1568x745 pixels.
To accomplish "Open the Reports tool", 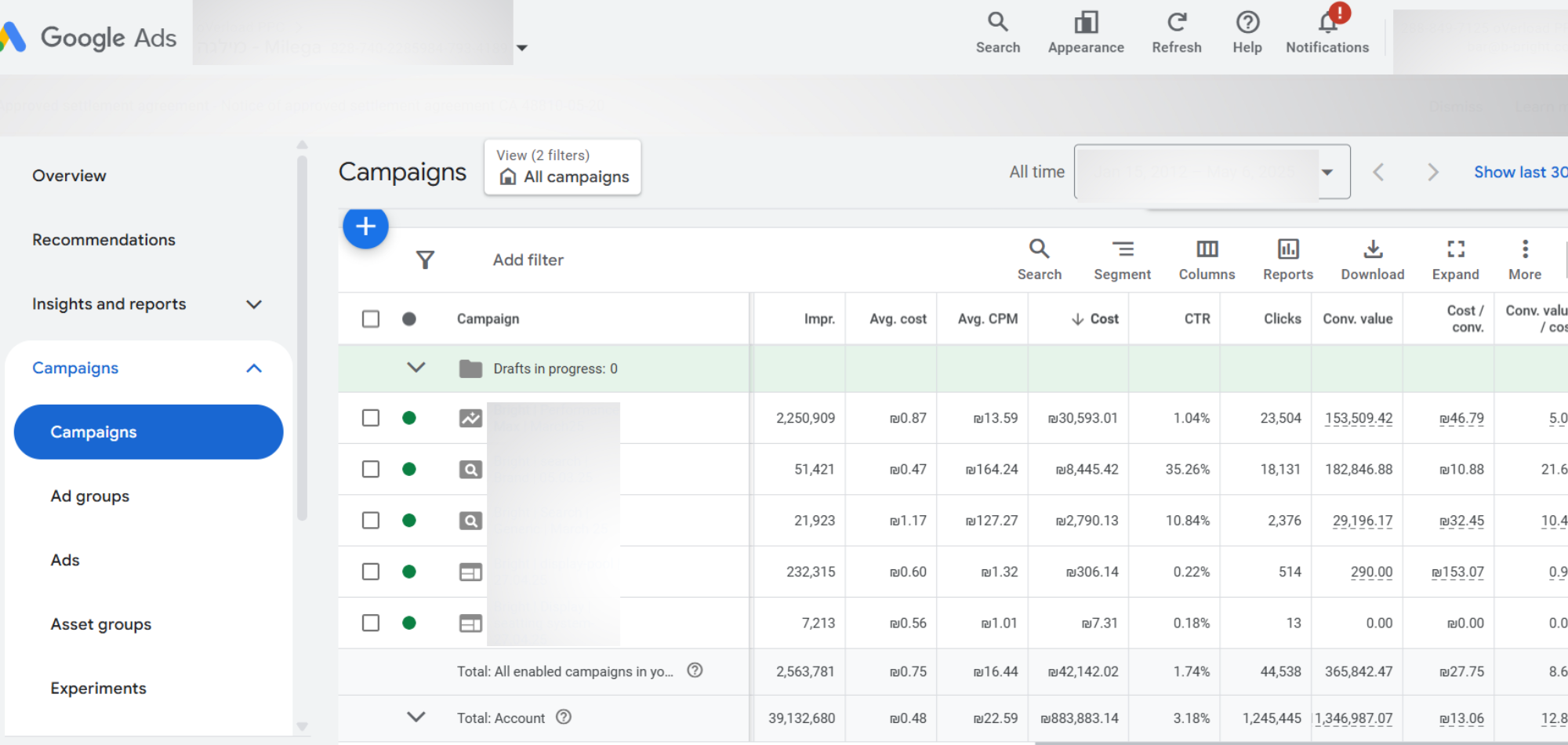I will coord(1288,260).
